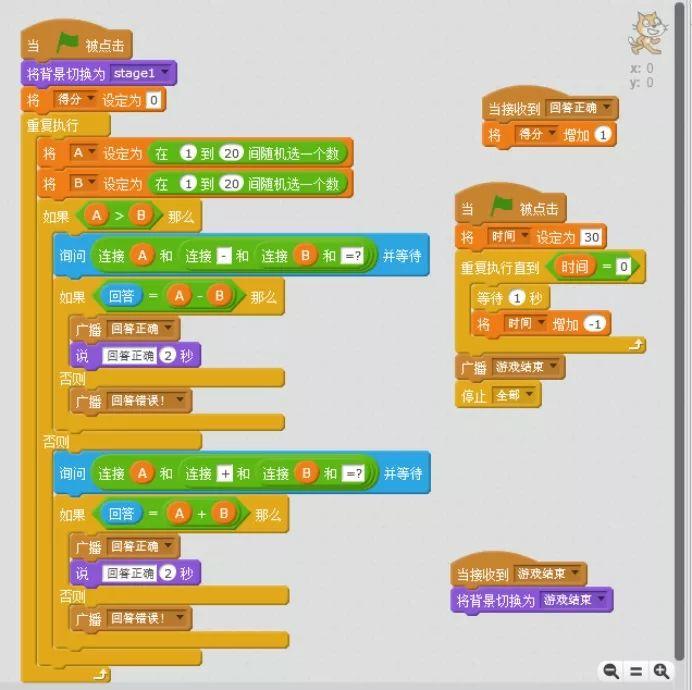Click the -1 field in 时间 增加 block
The width and height of the screenshot is (692, 690).
(595, 324)
